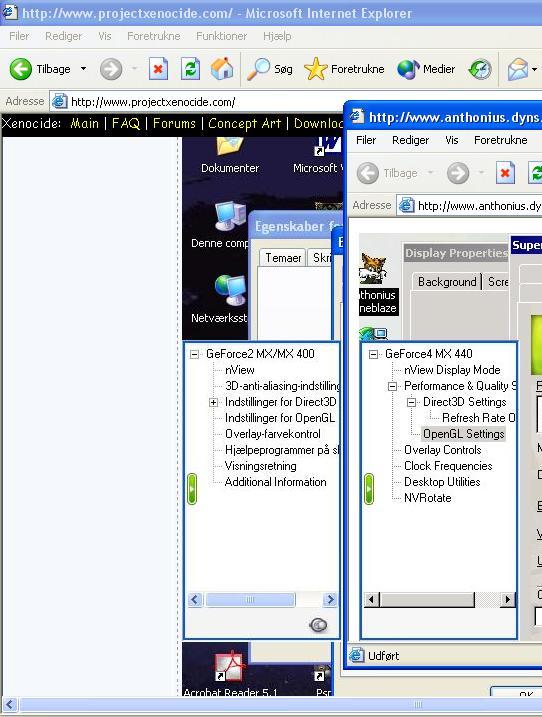The height and width of the screenshot is (717, 542).
Task: Open the Rediger menu in projectxenocide window
Action: pyautogui.click(x=63, y=36)
